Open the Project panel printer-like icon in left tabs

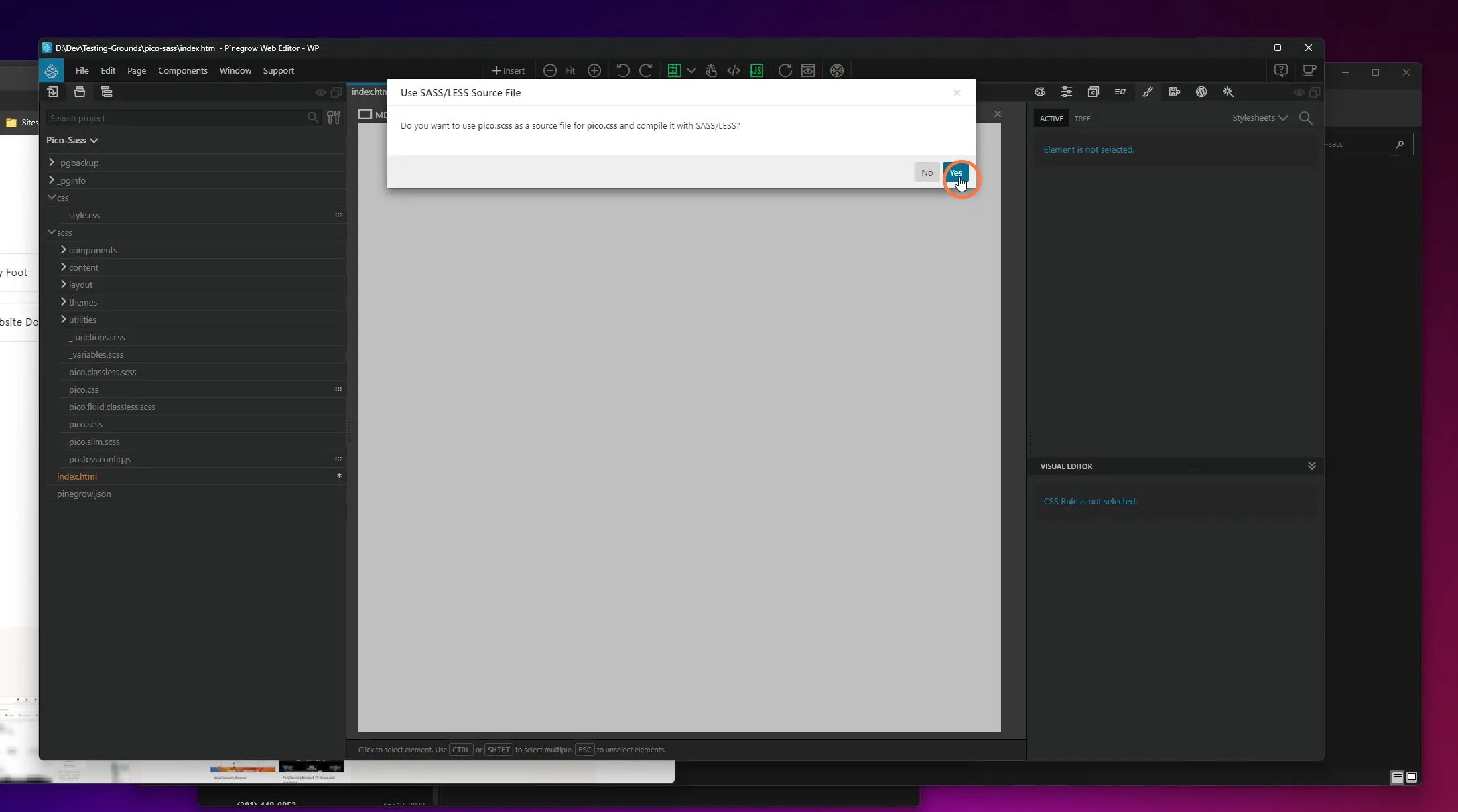click(80, 92)
